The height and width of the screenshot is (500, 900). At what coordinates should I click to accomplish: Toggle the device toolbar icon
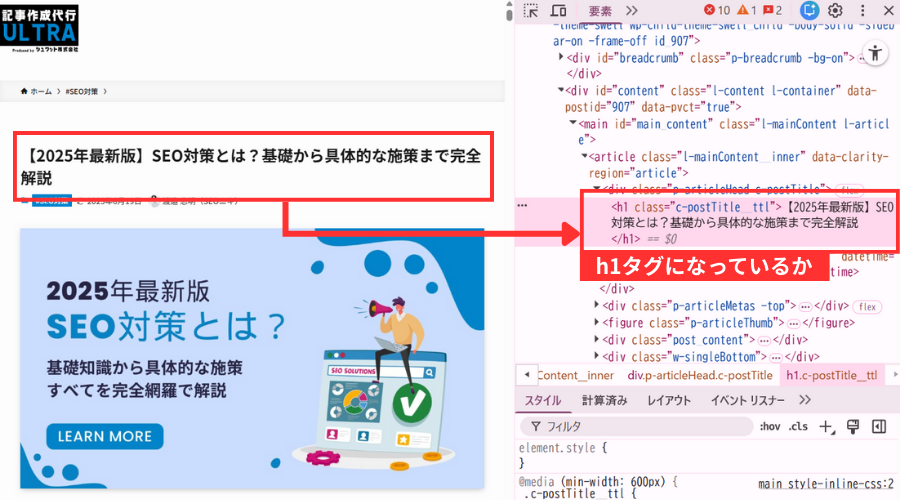[558, 10]
